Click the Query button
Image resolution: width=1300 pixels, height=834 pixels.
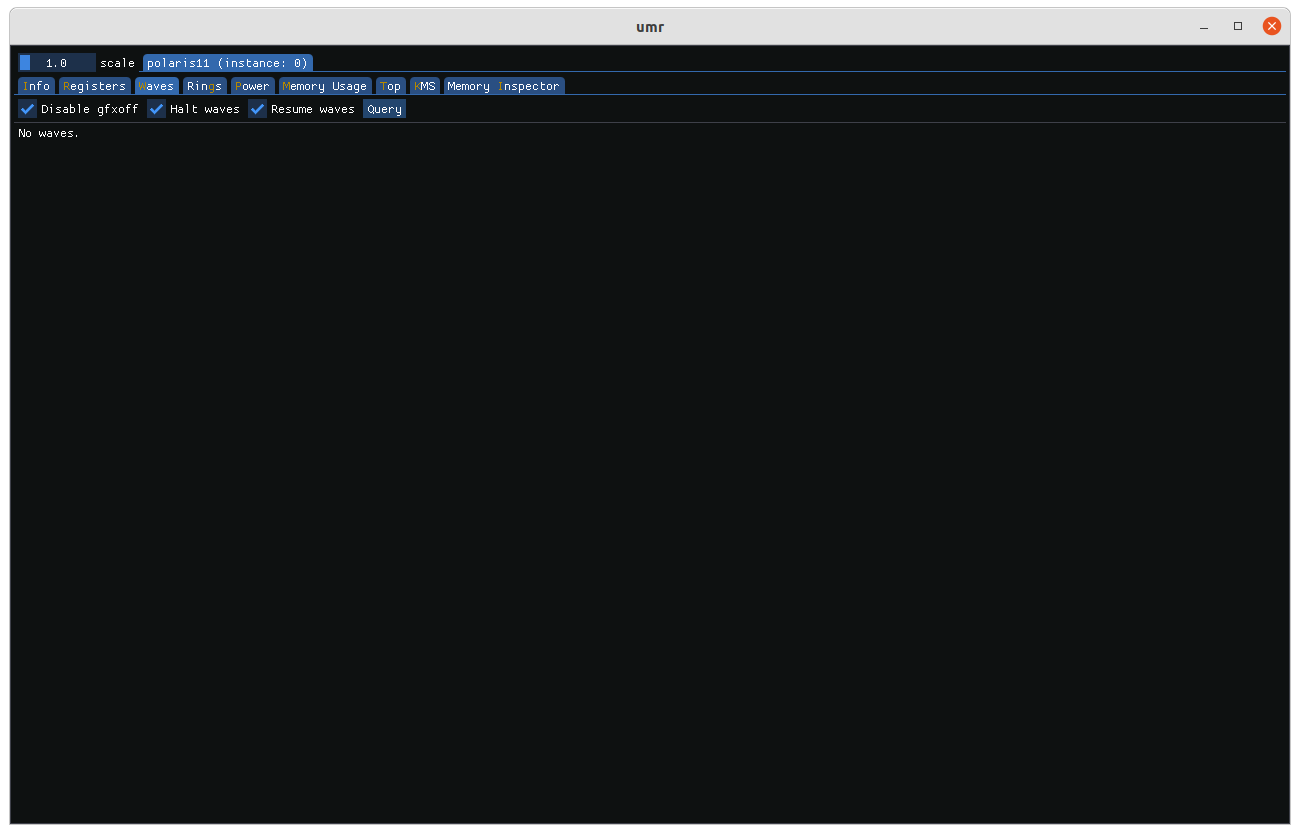(x=385, y=109)
